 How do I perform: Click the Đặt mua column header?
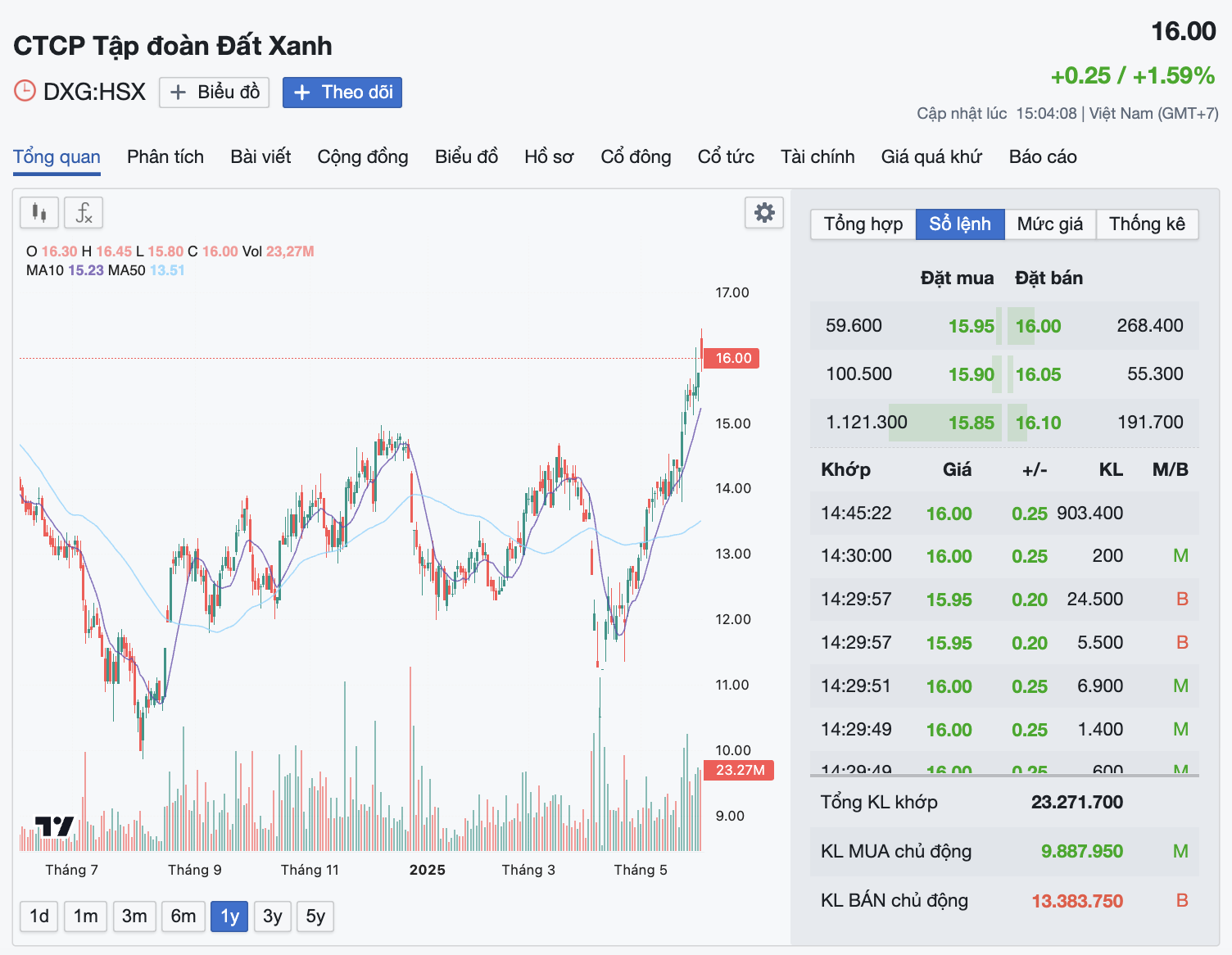click(x=957, y=278)
